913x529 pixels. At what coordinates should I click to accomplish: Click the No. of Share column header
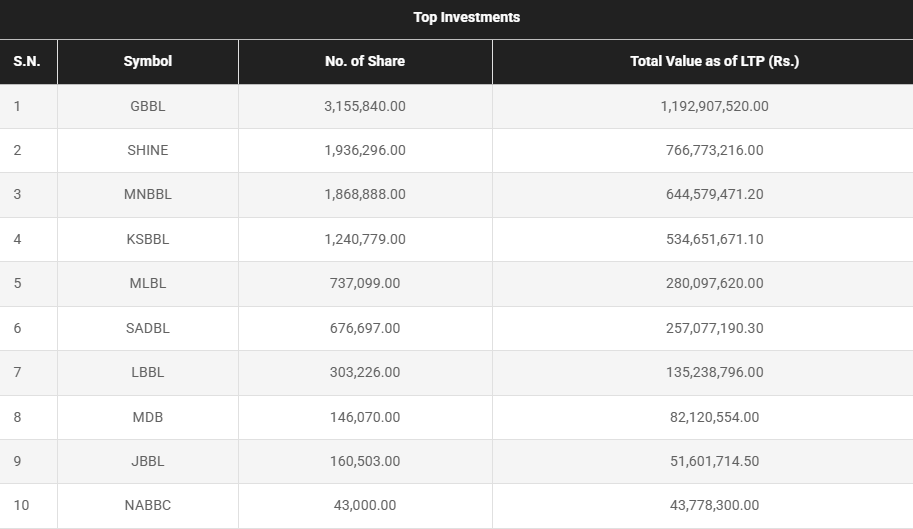365,61
